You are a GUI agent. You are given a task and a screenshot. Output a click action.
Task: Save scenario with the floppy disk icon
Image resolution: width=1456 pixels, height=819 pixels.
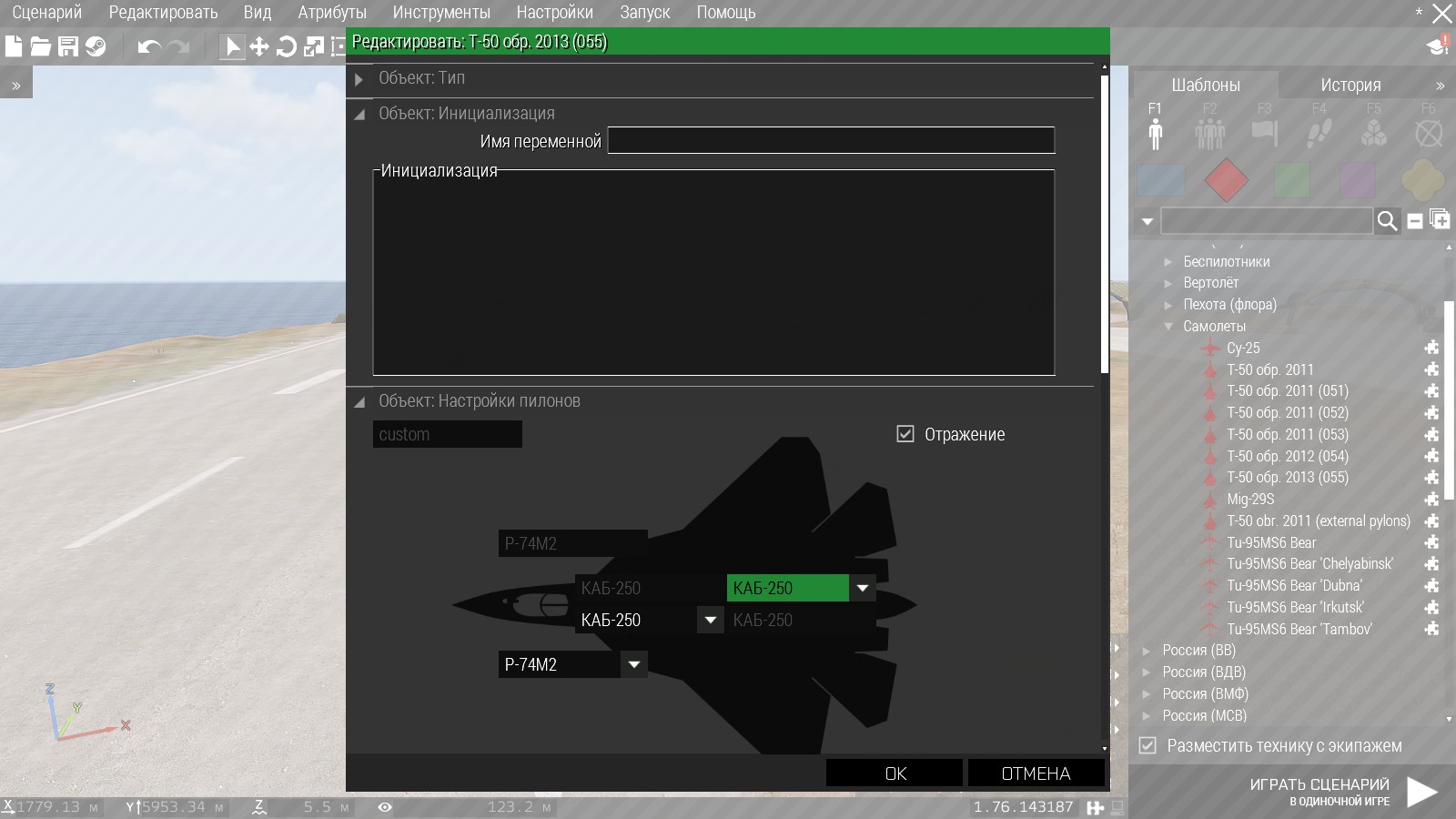point(68,46)
